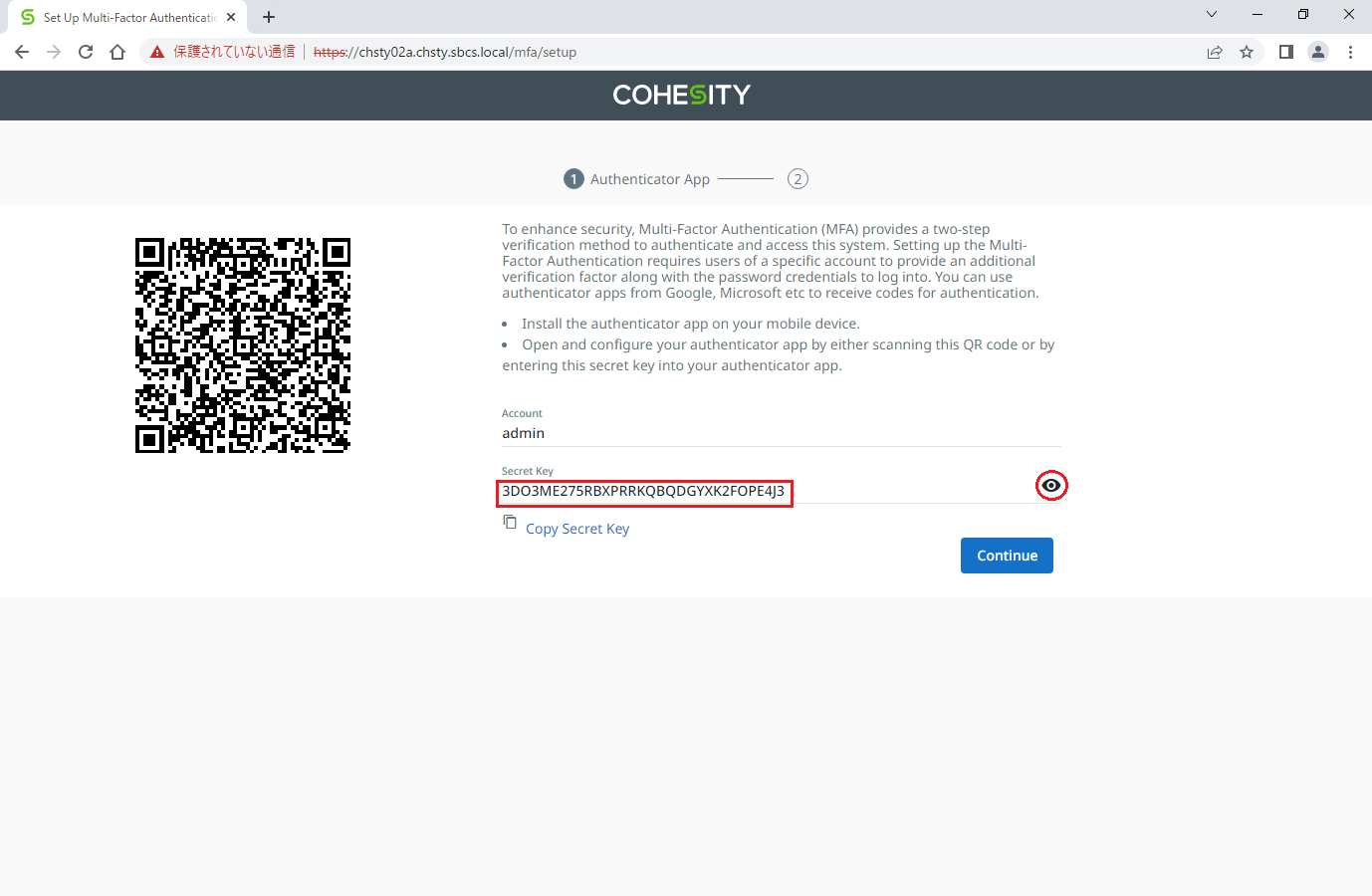Click the not-secure warning triangle icon

(x=157, y=52)
